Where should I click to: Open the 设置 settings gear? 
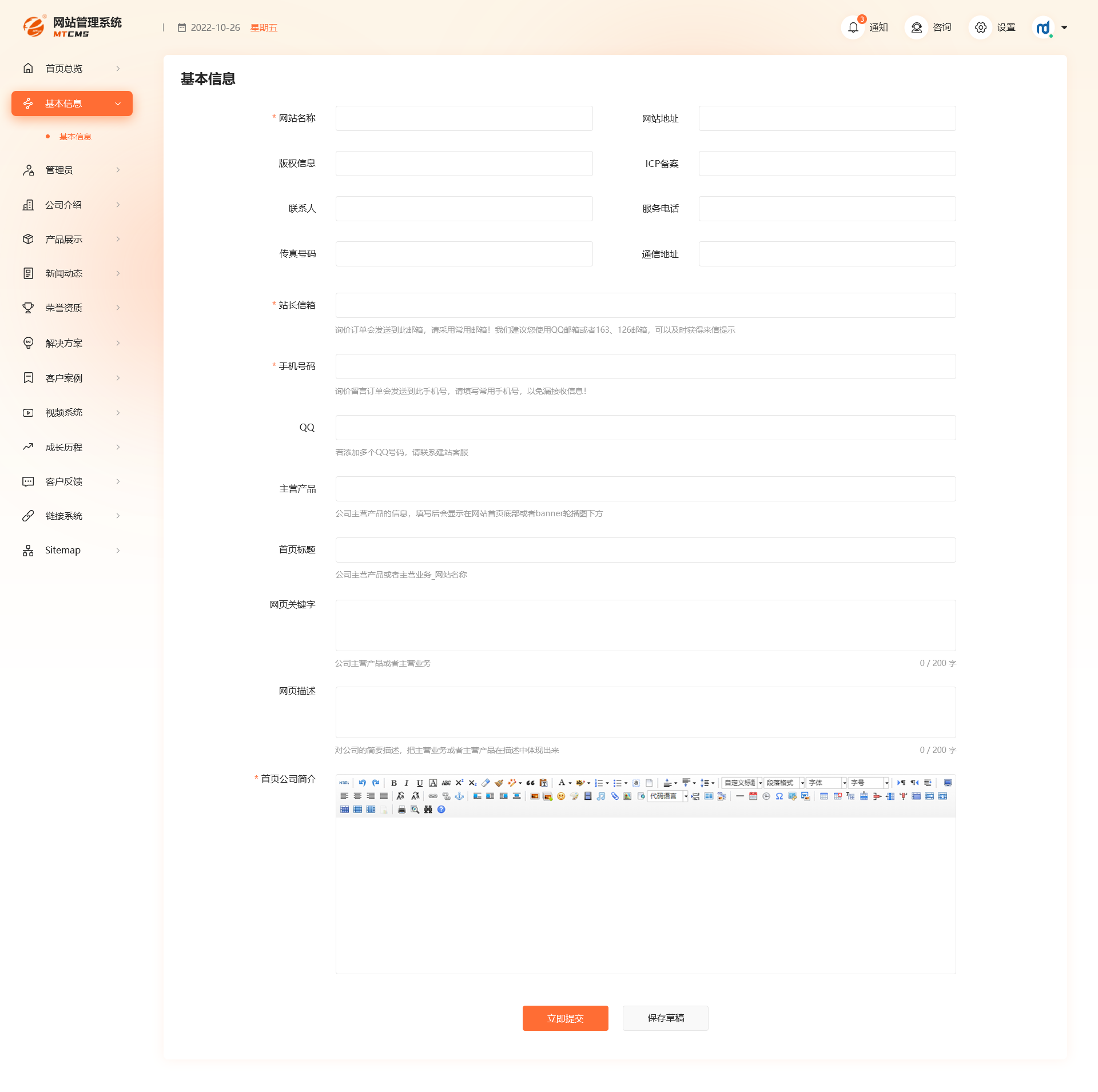coord(981,27)
